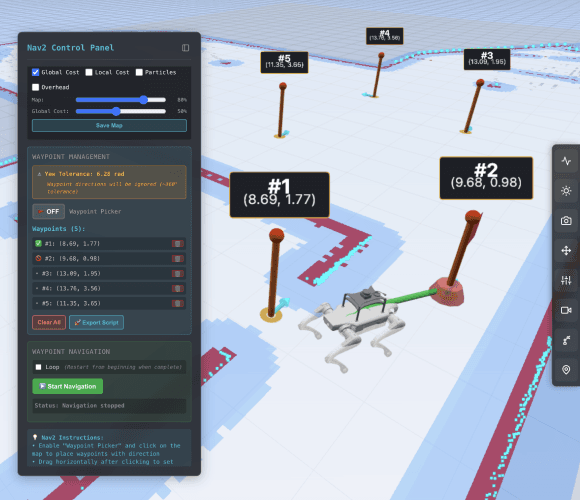Click the map pin location icon
The height and width of the screenshot is (500, 580).
pos(566,369)
